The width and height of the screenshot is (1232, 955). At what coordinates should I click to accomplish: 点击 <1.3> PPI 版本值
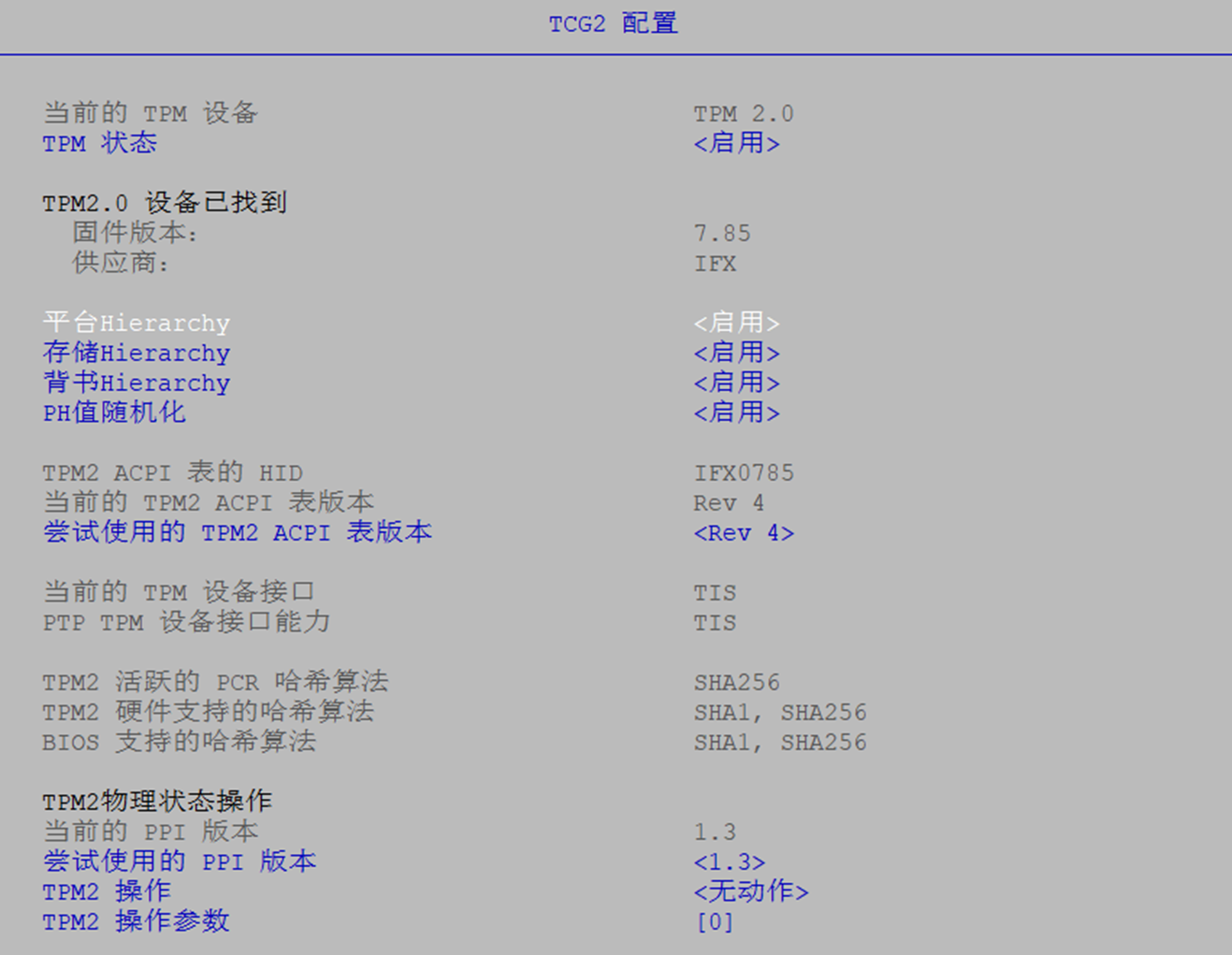[x=730, y=861]
